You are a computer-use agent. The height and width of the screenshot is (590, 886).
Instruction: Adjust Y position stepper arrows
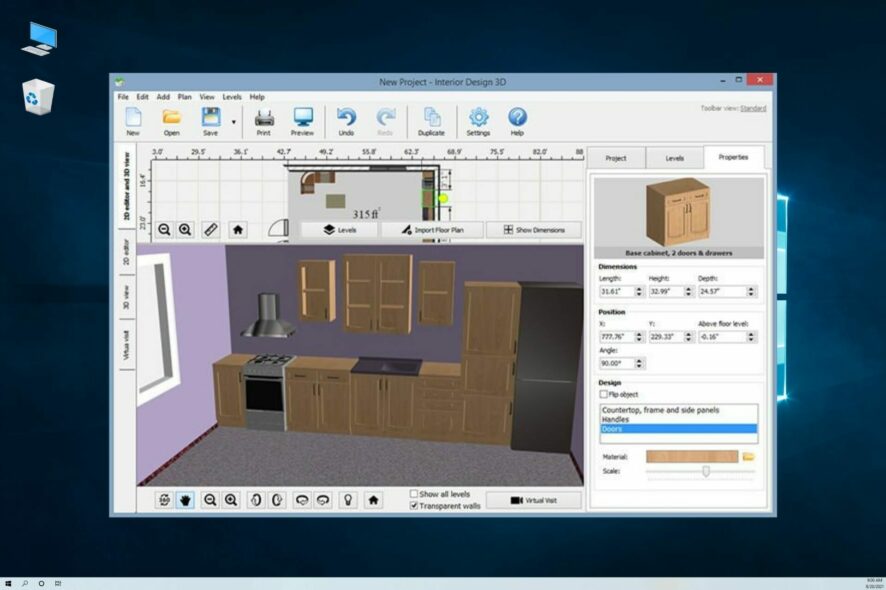click(688, 337)
